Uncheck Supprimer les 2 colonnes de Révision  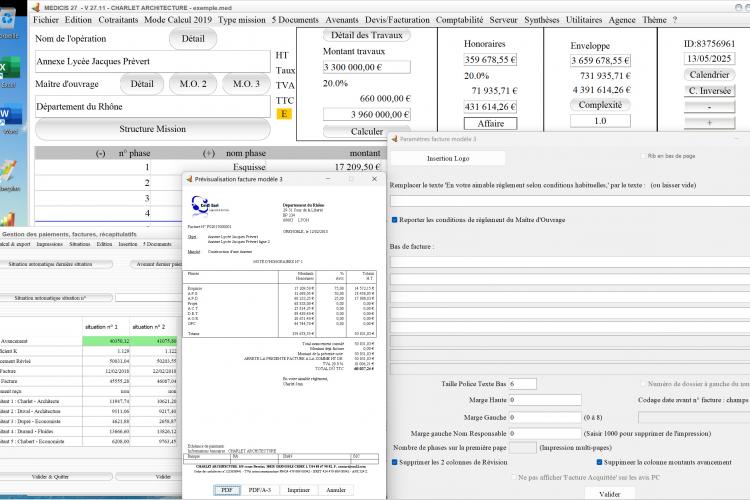395,462
